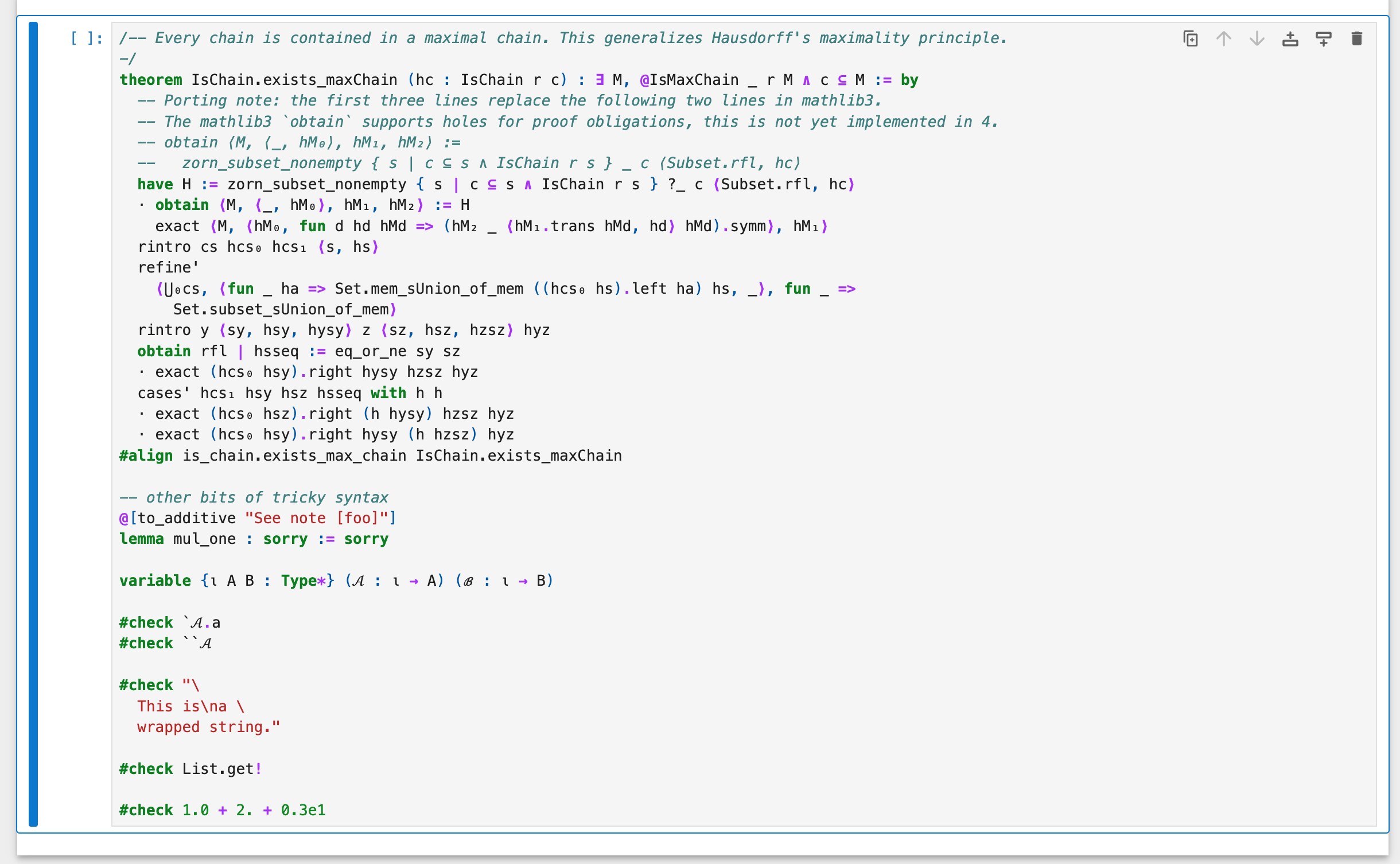Viewport: 1400px width, 864px height.
Task: Click the 'cases'' line with hcs₁
Action: (290, 393)
